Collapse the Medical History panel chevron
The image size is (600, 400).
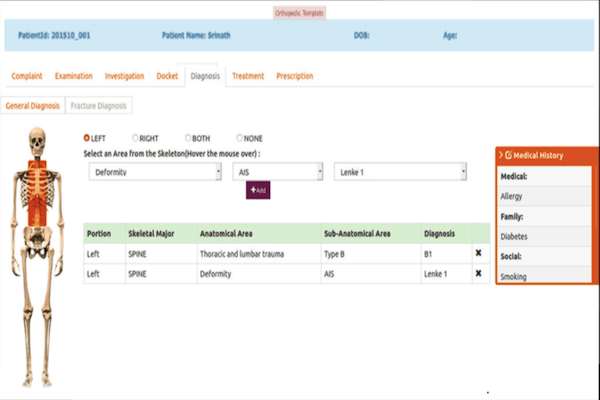click(x=501, y=155)
